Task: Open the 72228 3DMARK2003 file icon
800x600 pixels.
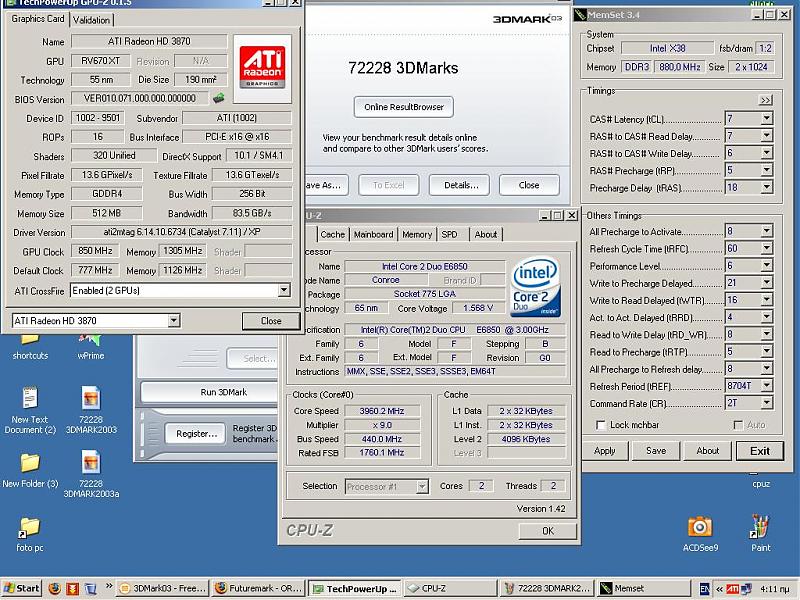Action: pos(91,411)
